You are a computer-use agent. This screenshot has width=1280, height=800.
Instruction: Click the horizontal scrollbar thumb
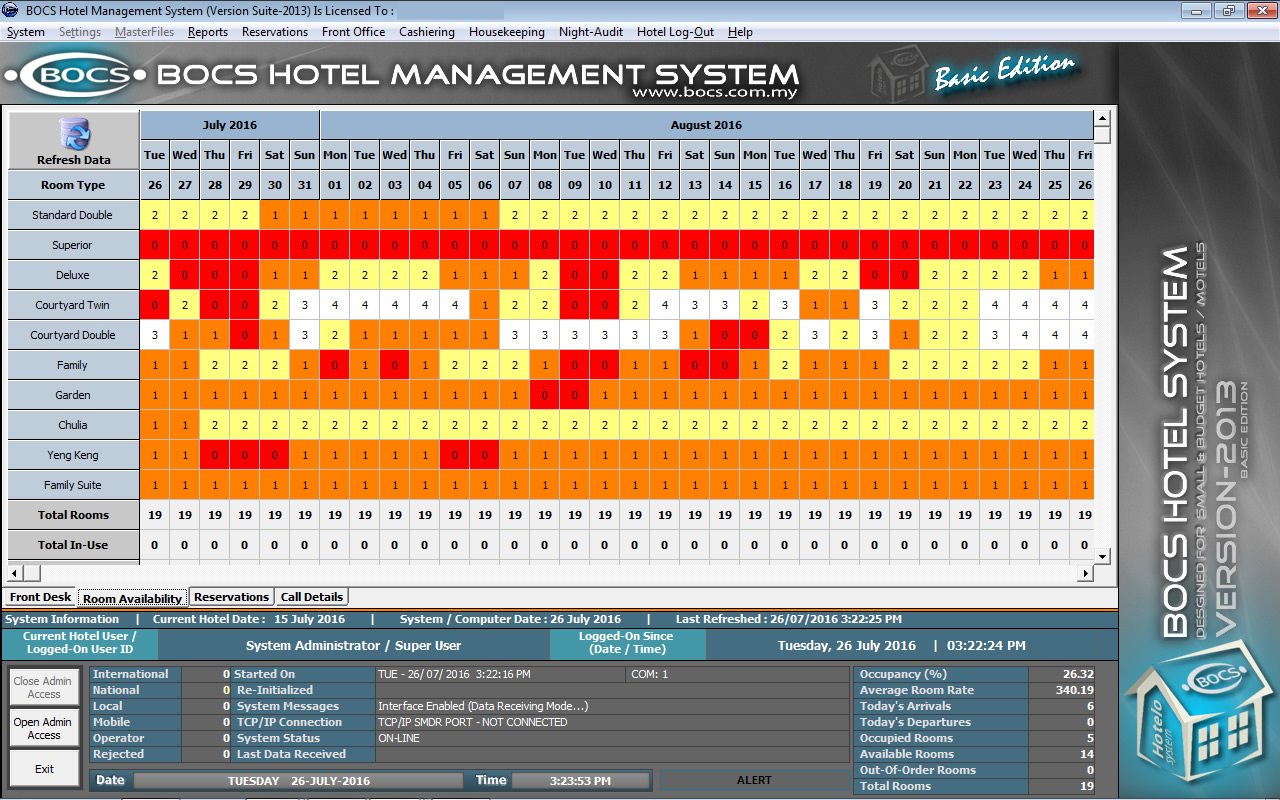31,573
